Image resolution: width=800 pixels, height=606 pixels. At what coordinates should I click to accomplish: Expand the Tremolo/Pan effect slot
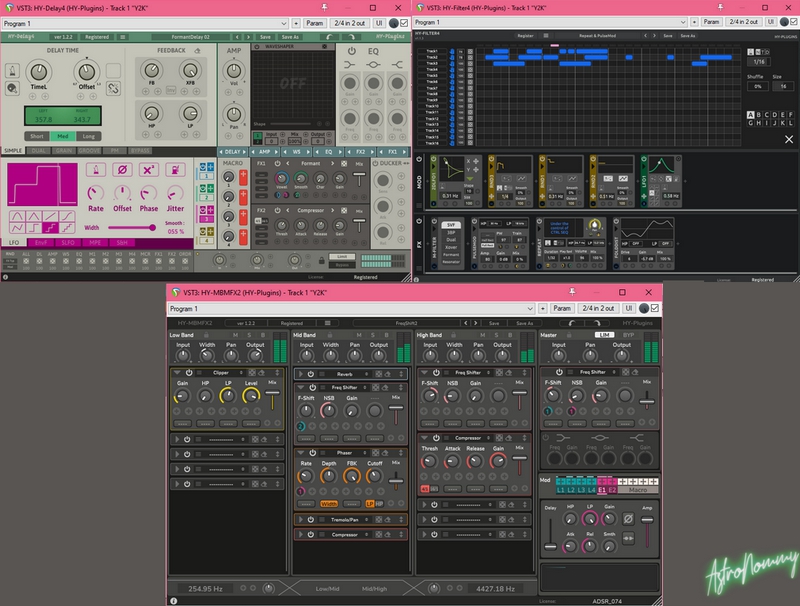(299, 519)
